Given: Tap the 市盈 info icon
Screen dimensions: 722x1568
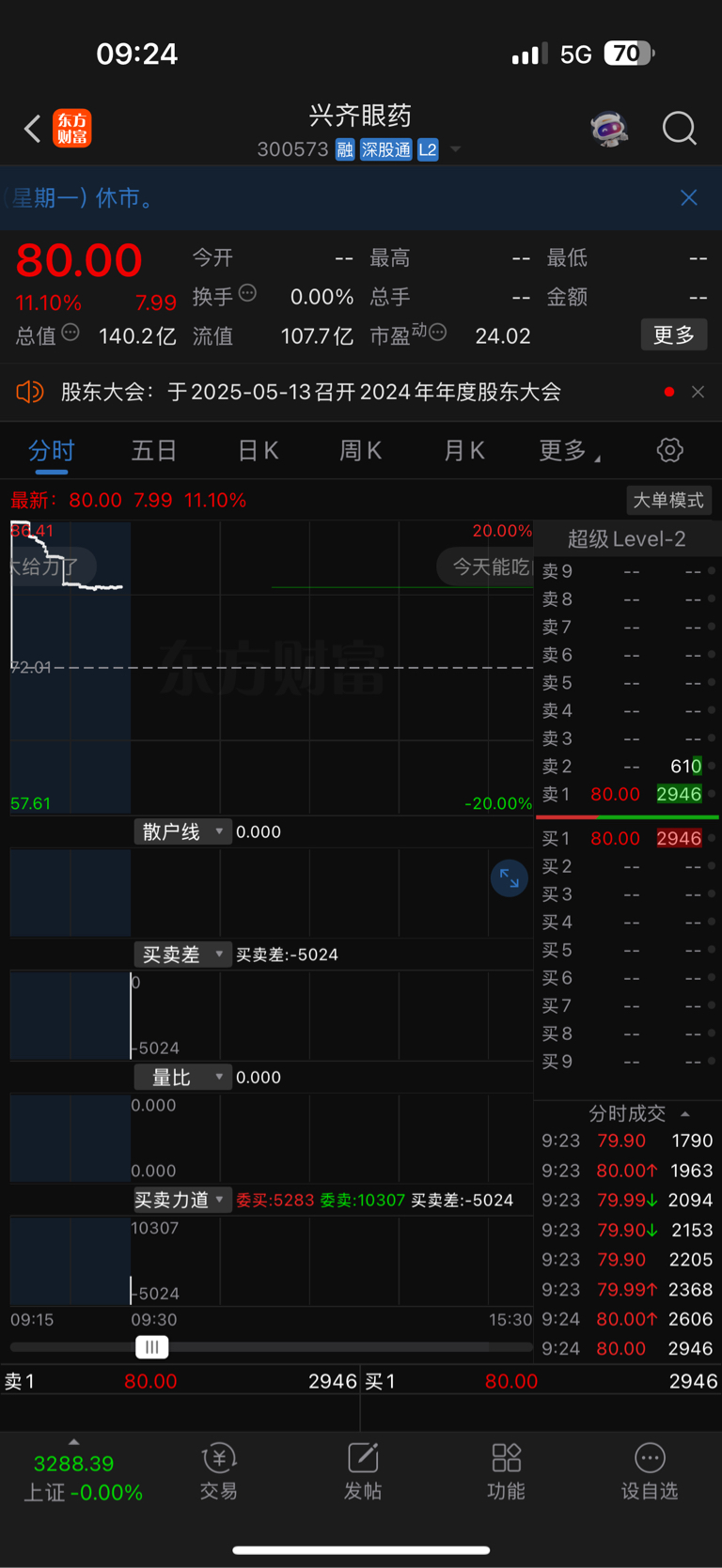Looking at the screenshot, I should 437,332.
